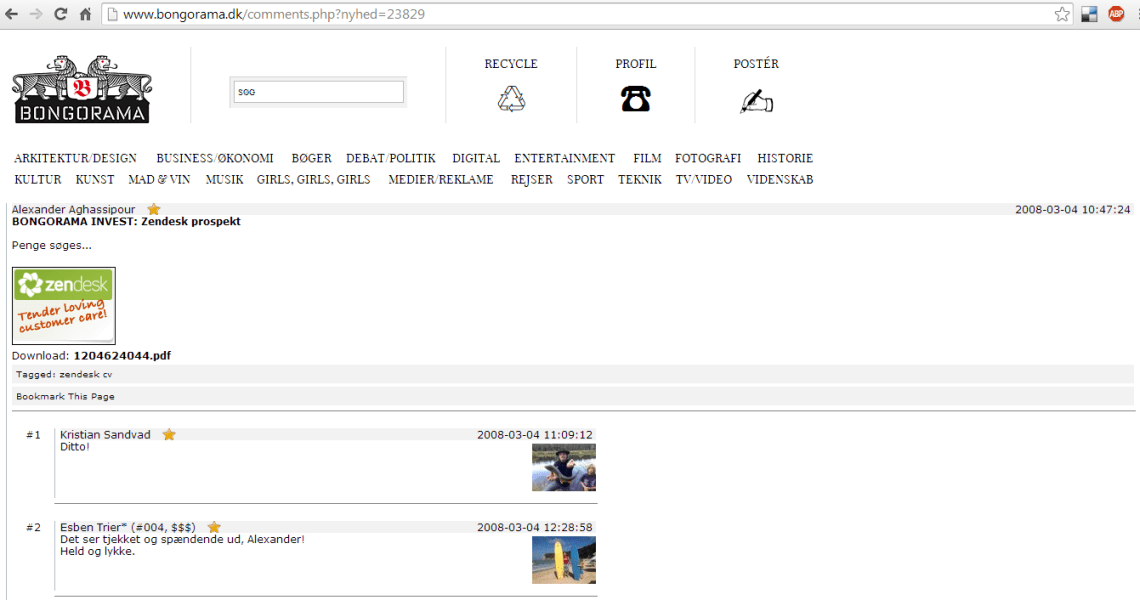The width and height of the screenshot is (1140, 600).
Task: Go to the GIRLS, GIRLS, GIRLS section
Action: (313, 179)
